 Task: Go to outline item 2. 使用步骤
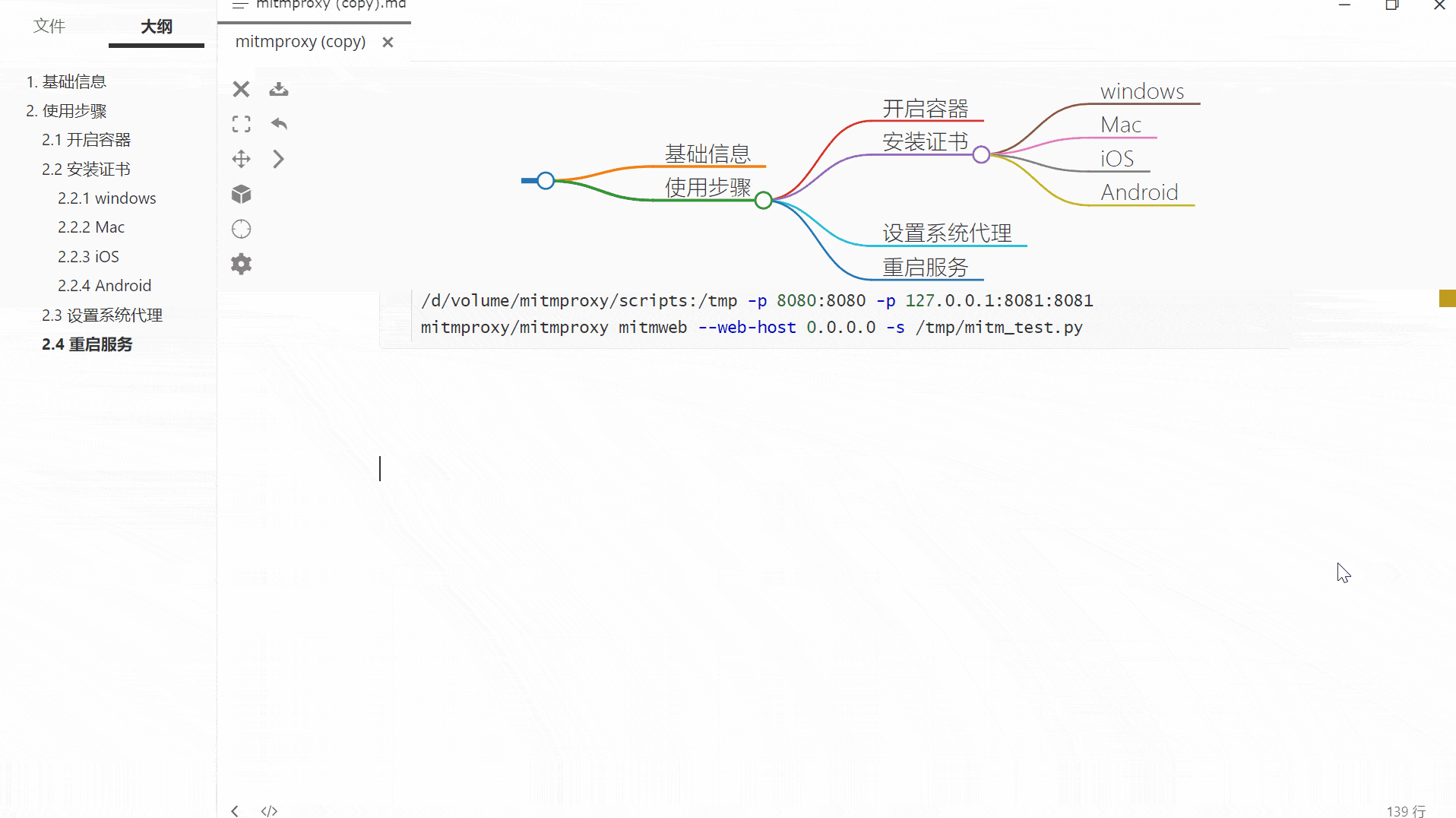coord(66,111)
